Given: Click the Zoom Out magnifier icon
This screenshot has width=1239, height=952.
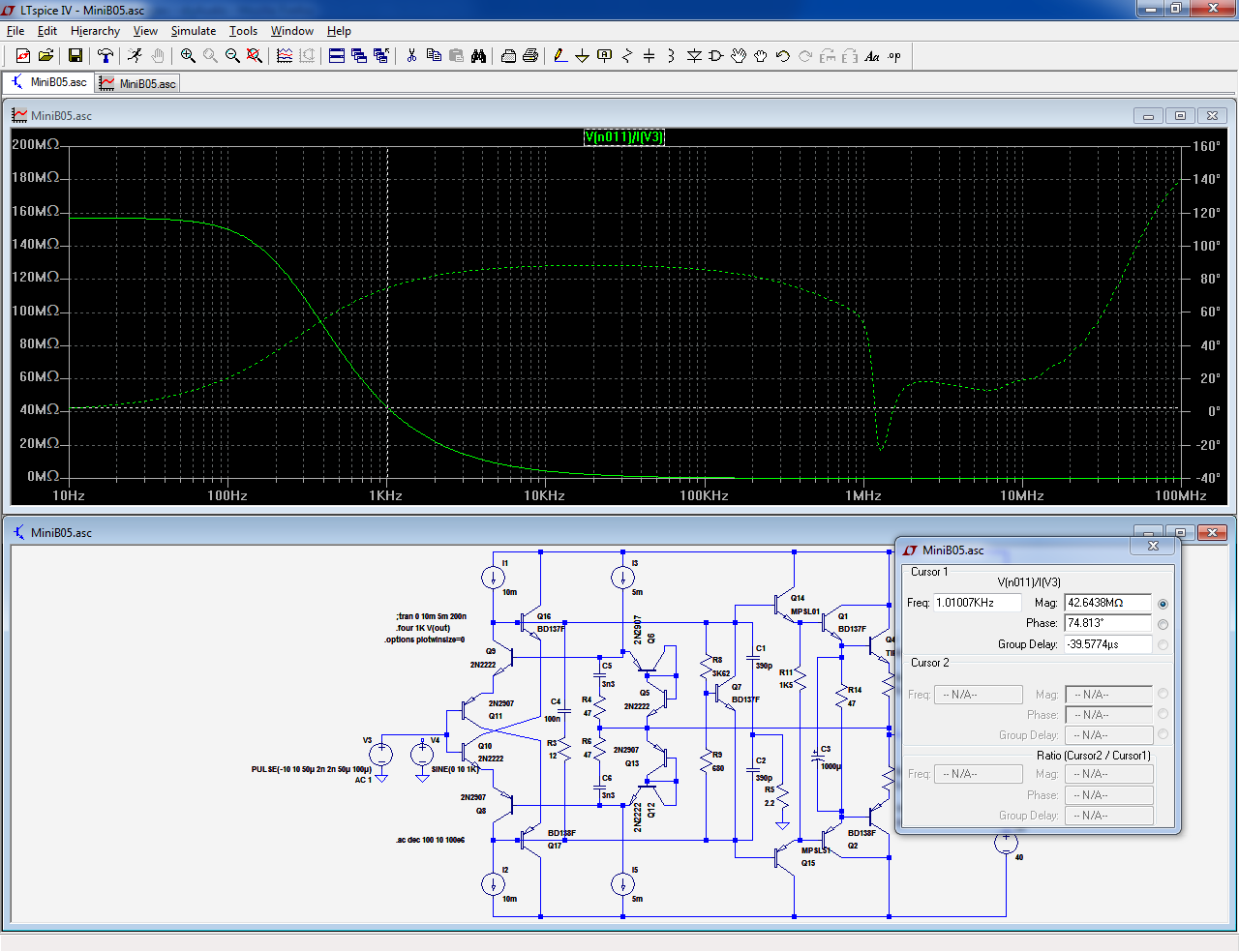Looking at the screenshot, I should tap(232, 56).
